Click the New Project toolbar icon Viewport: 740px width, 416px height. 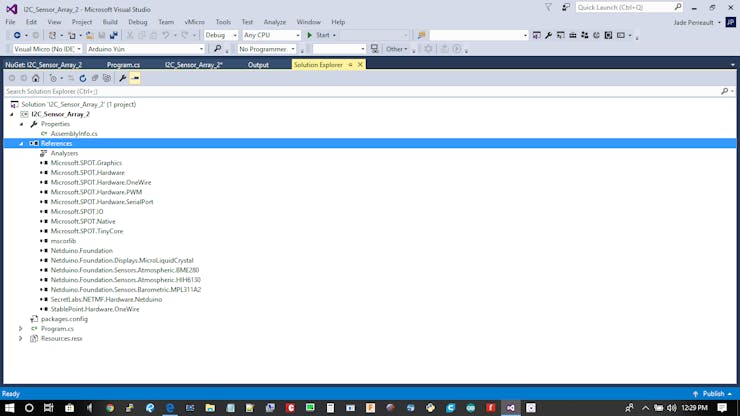pyautogui.click(x=52, y=35)
